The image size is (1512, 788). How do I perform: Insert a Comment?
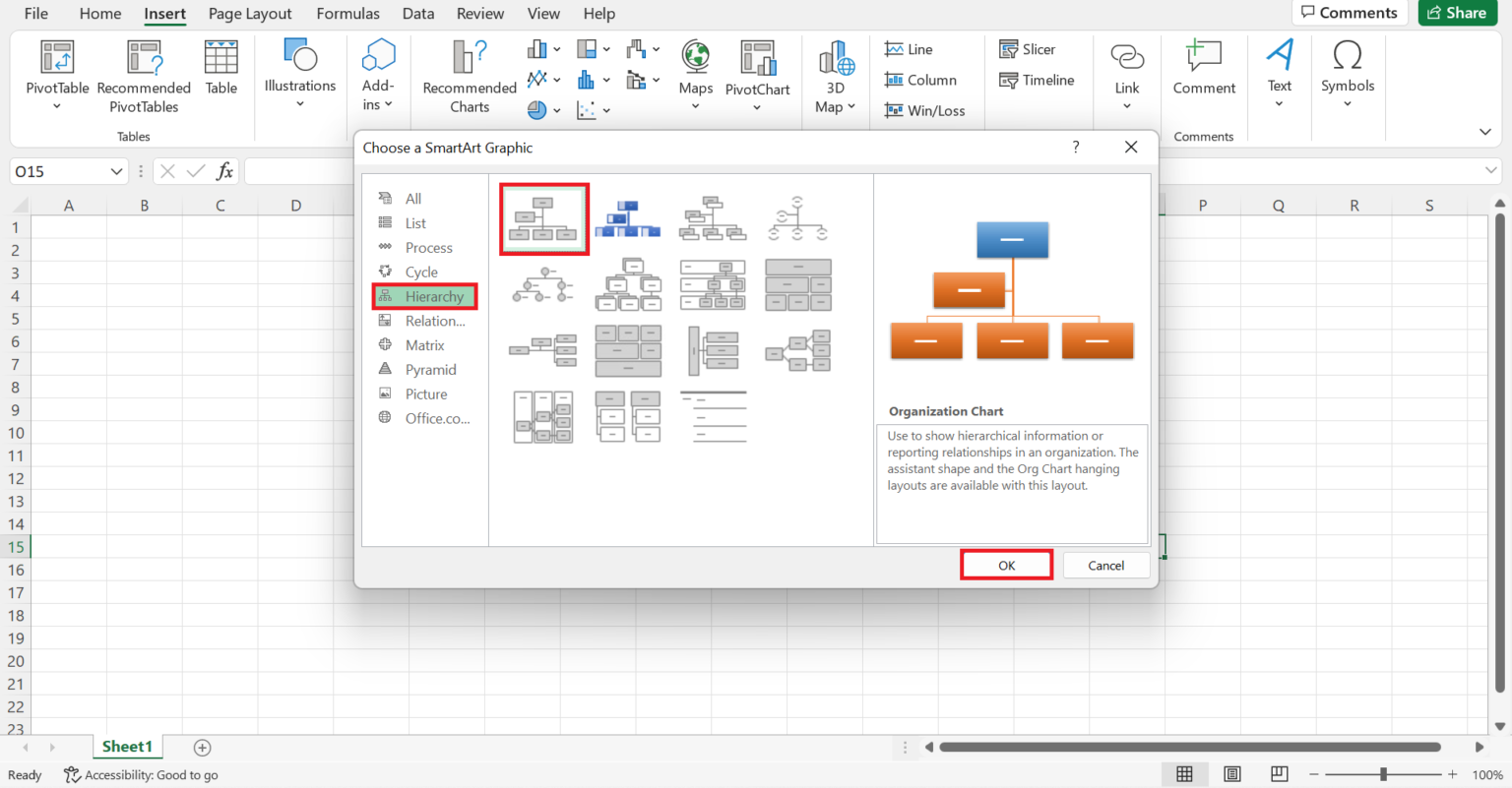tap(1203, 69)
